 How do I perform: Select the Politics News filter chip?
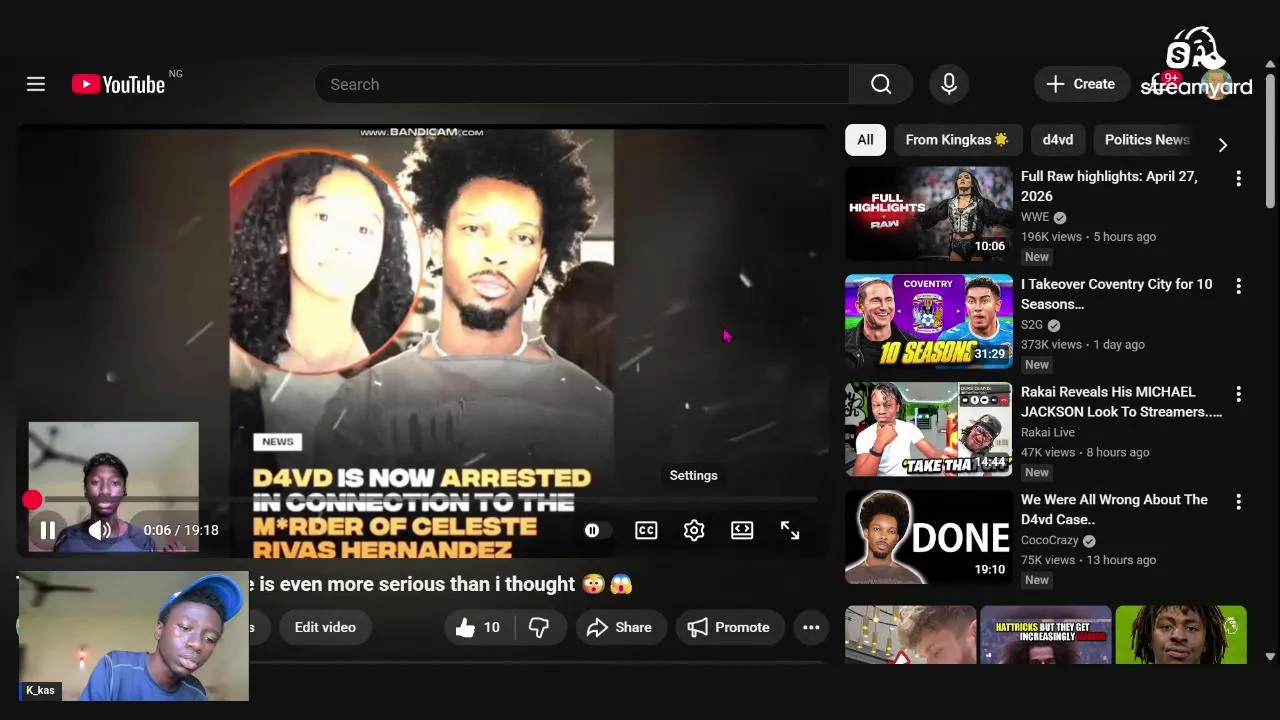pyautogui.click(x=1147, y=140)
